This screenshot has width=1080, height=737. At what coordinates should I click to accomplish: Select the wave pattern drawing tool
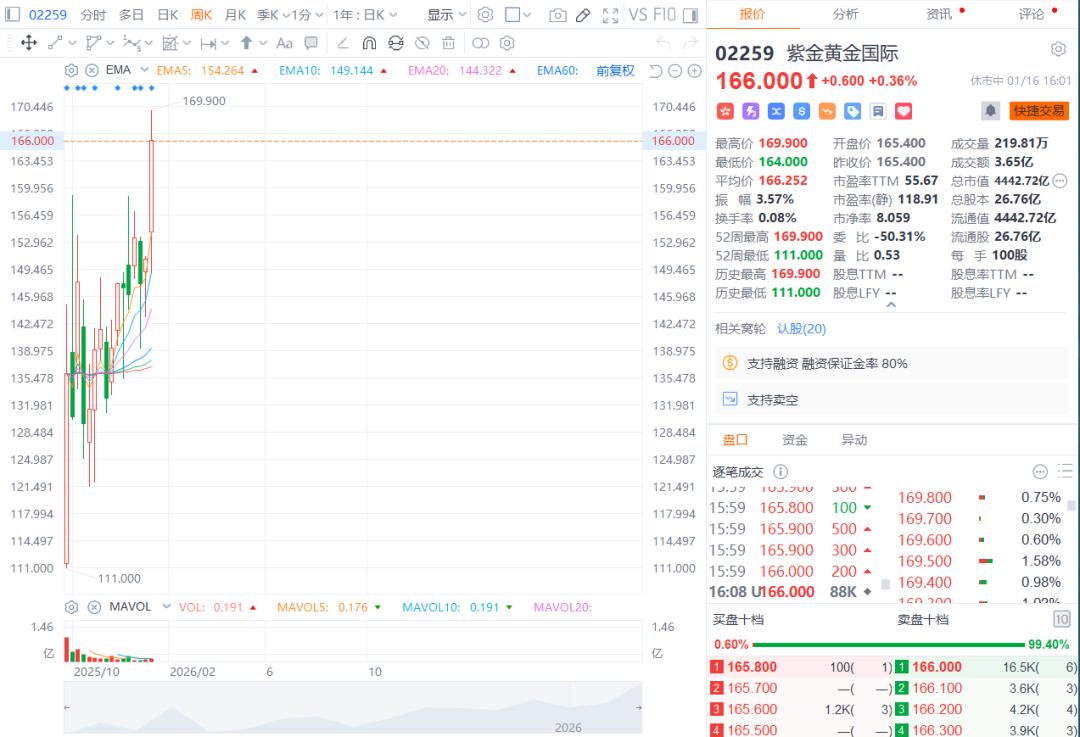point(132,43)
